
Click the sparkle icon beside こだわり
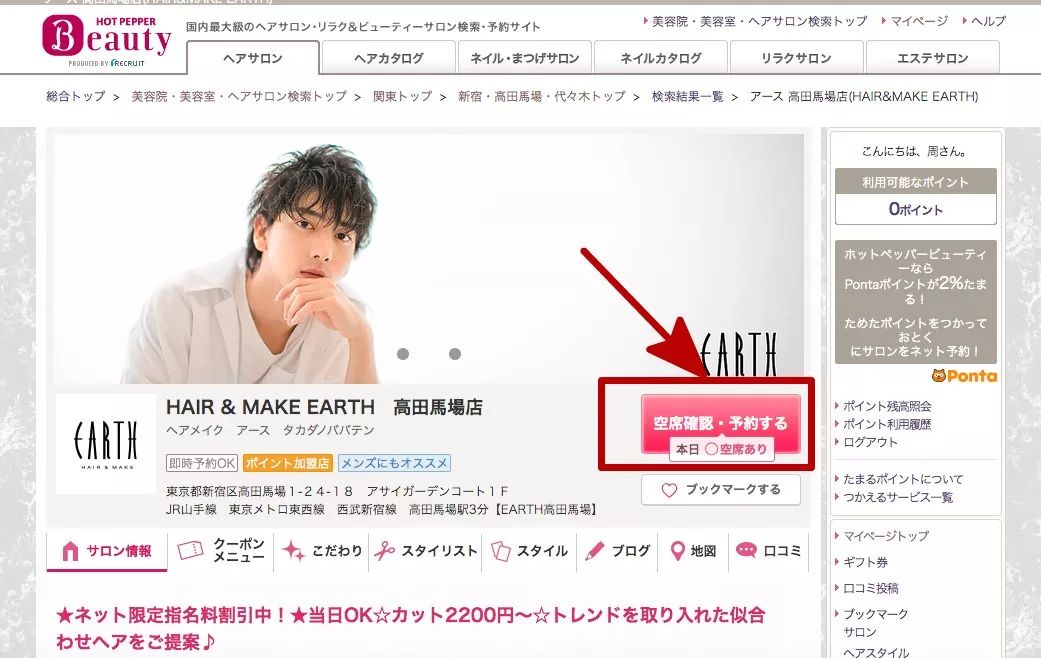pyautogui.click(x=293, y=550)
